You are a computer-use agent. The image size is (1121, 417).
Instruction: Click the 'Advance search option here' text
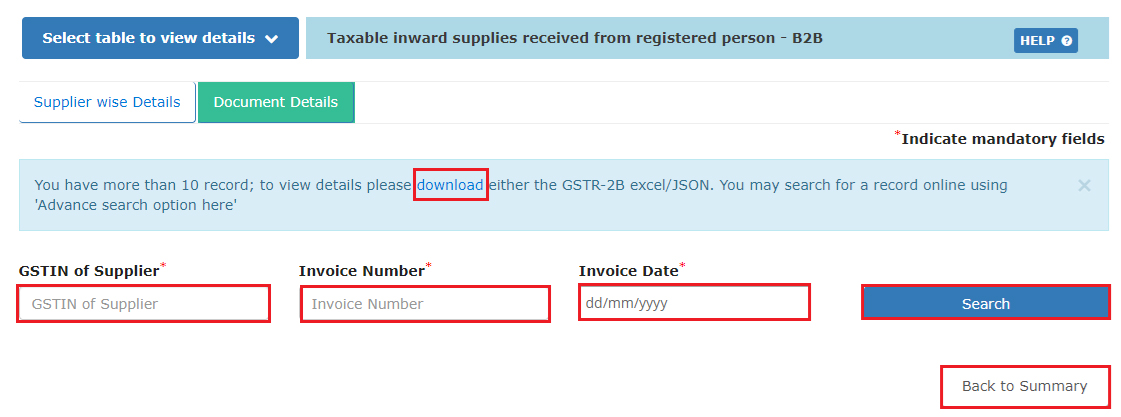[135, 205]
